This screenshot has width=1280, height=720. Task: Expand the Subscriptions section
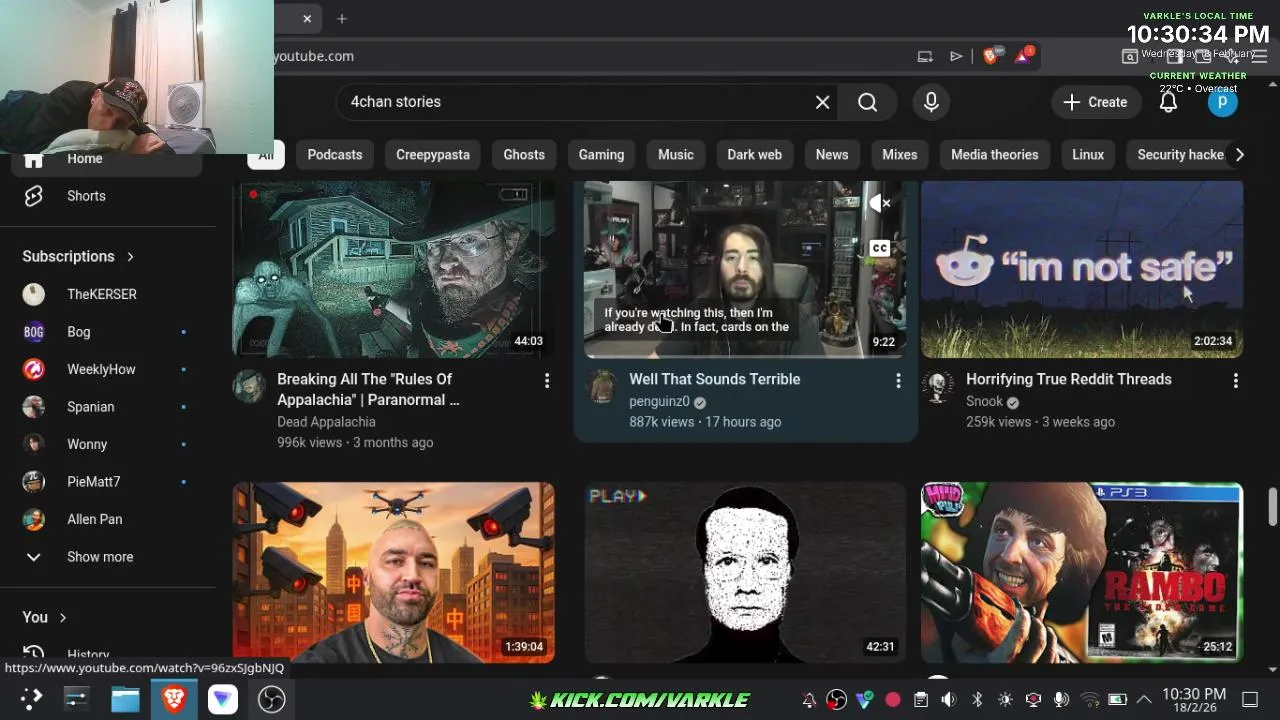pos(79,256)
